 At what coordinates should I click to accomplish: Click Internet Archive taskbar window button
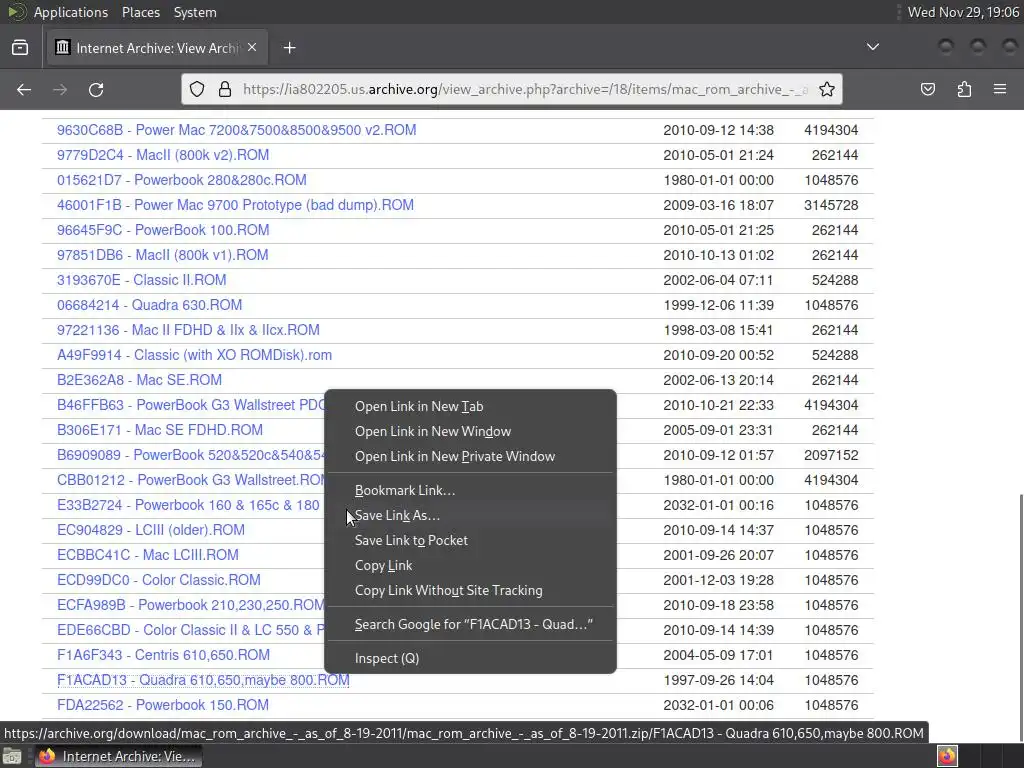pyautogui.click(x=118, y=756)
